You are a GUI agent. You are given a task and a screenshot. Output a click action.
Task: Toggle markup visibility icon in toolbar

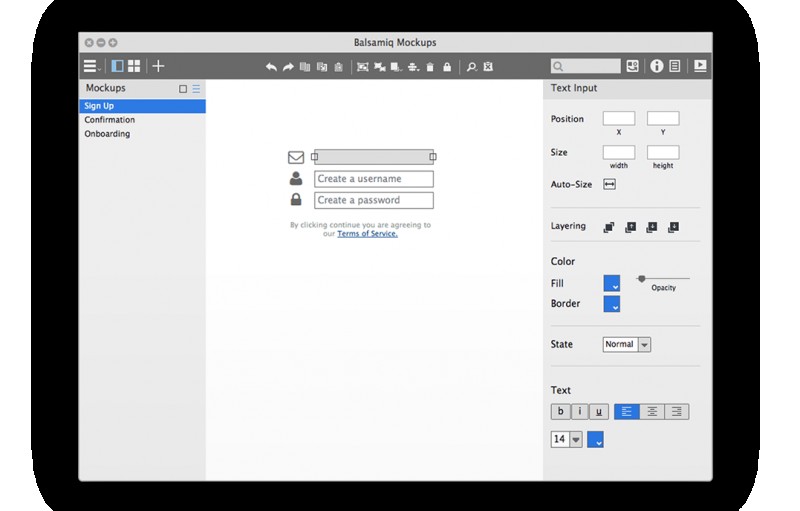click(x=488, y=66)
